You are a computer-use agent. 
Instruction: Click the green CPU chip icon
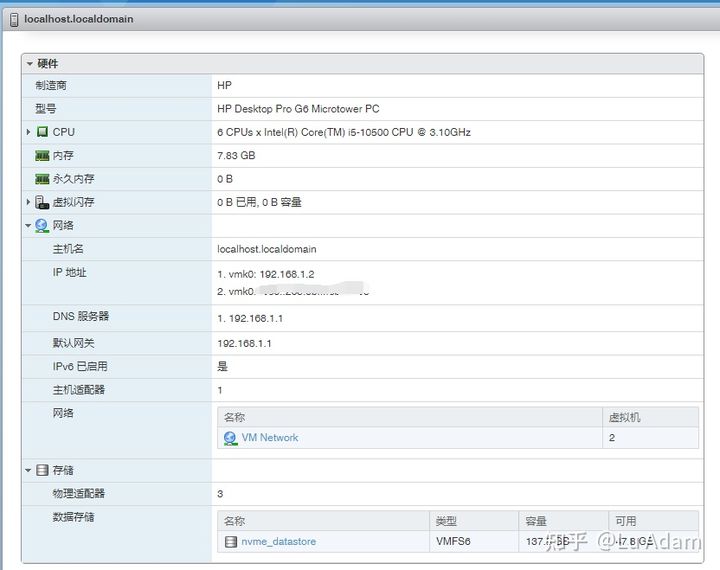tap(42, 132)
